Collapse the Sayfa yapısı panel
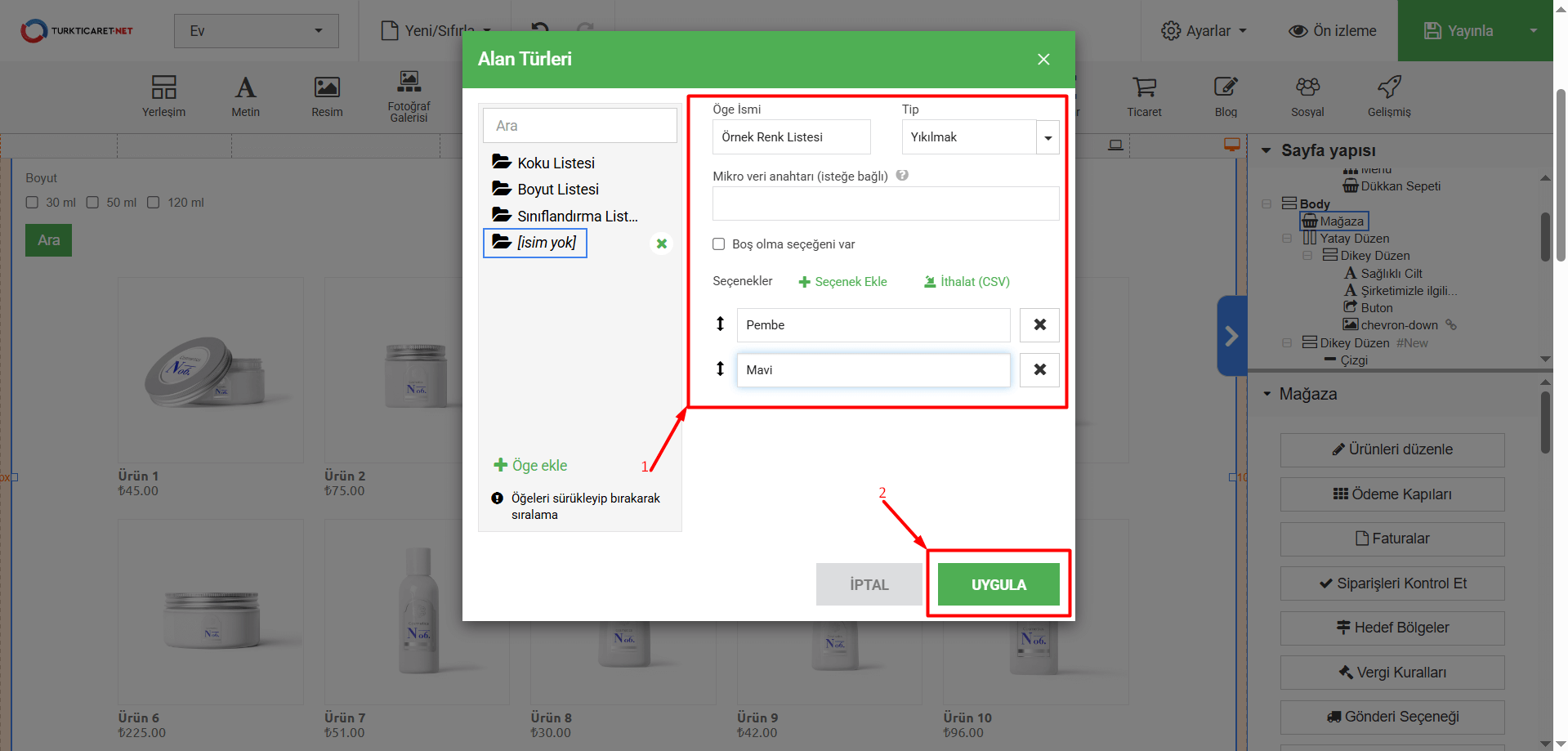This screenshot has height=751, width=1568. pyautogui.click(x=1266, y=150)
